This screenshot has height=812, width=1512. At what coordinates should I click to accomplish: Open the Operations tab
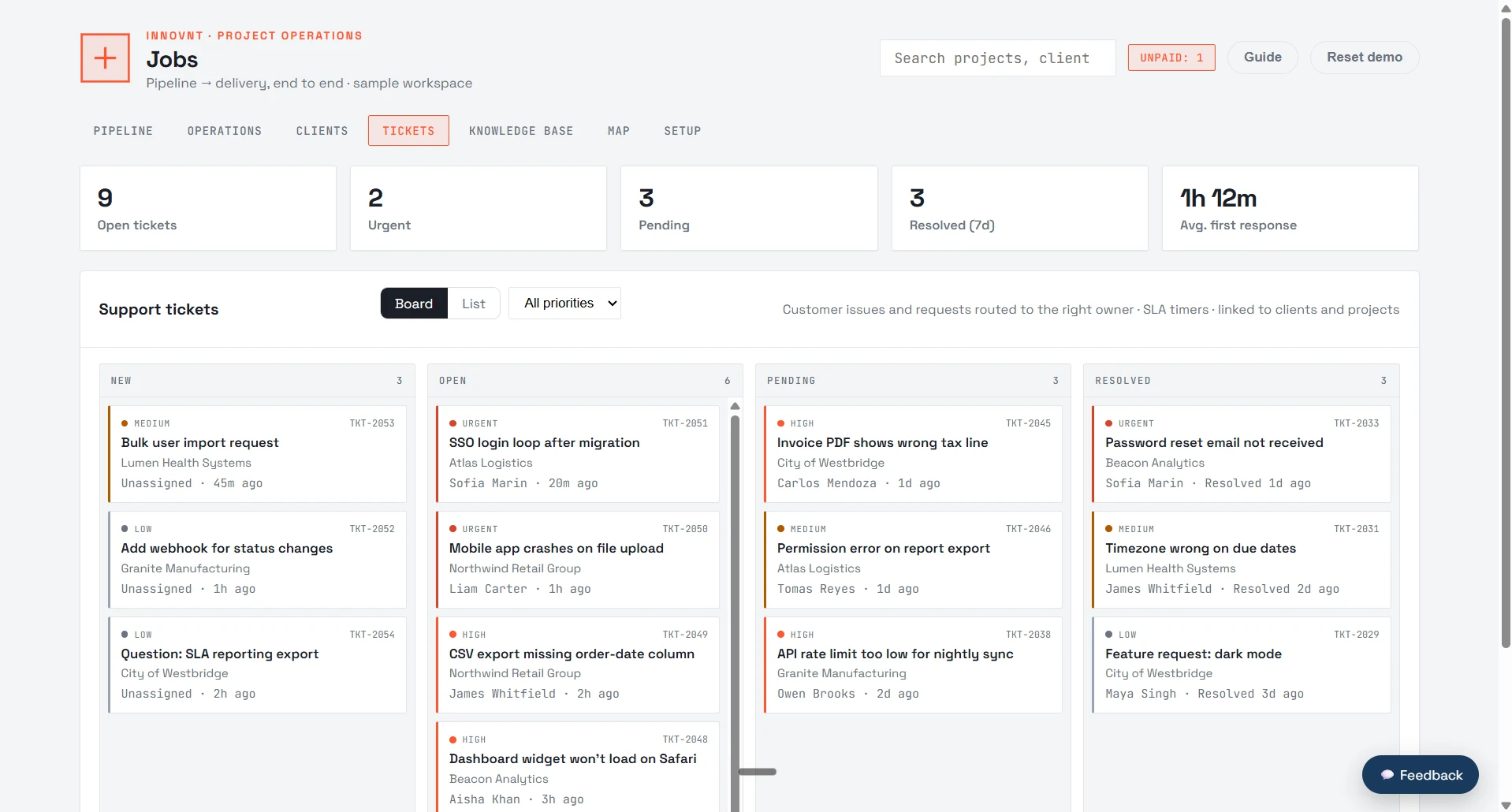pos(225,131)
